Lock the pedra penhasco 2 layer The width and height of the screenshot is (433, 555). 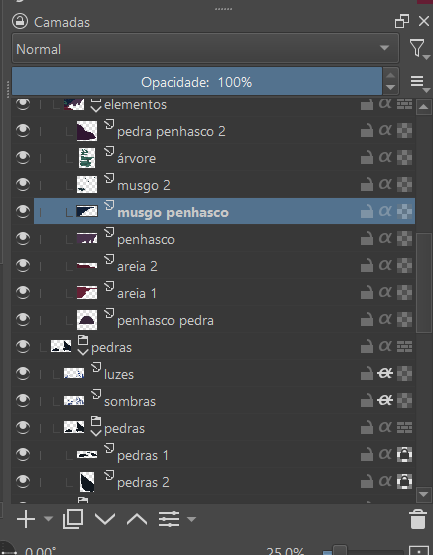click(367, 131)
